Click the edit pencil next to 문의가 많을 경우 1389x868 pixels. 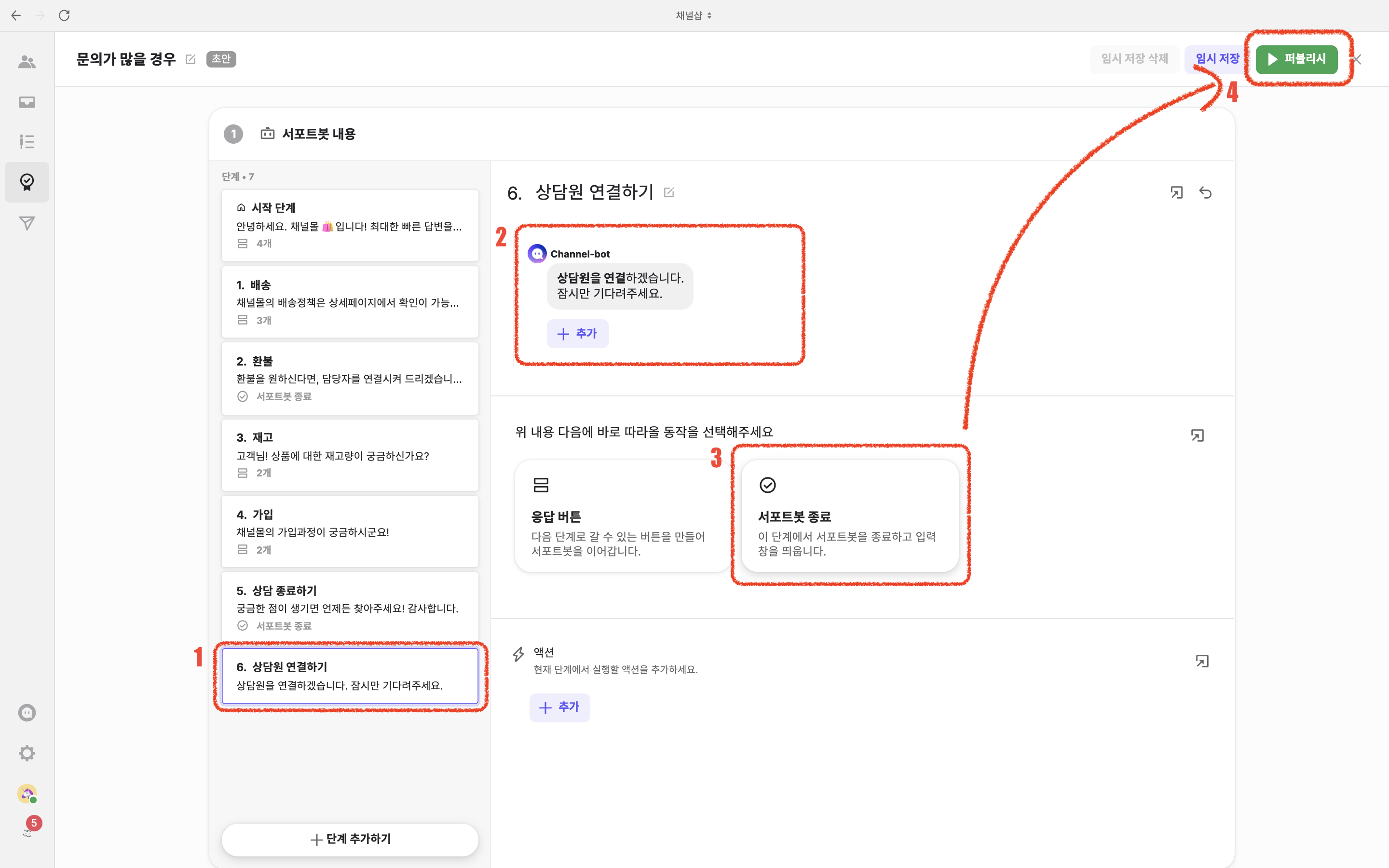[191, 59]
